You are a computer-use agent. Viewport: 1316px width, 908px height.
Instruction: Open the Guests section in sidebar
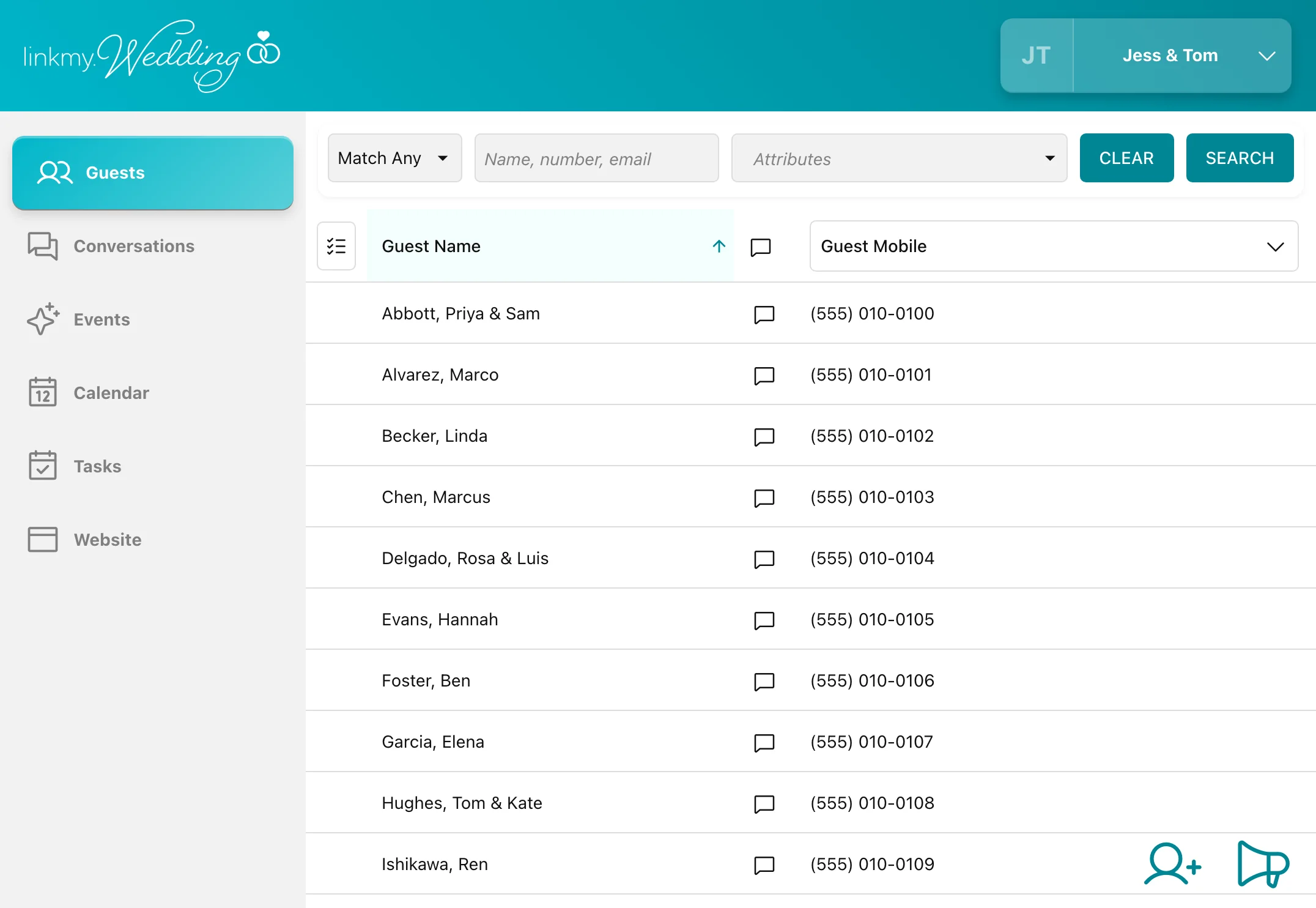pyautogui.click(x=153, y=173)
